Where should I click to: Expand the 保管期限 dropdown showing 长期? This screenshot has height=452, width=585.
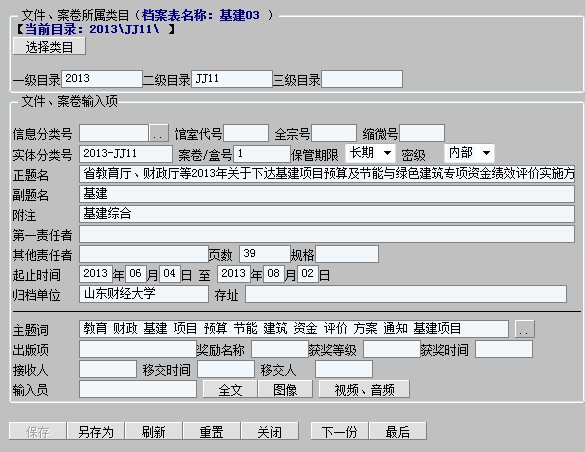pos(369,153)
